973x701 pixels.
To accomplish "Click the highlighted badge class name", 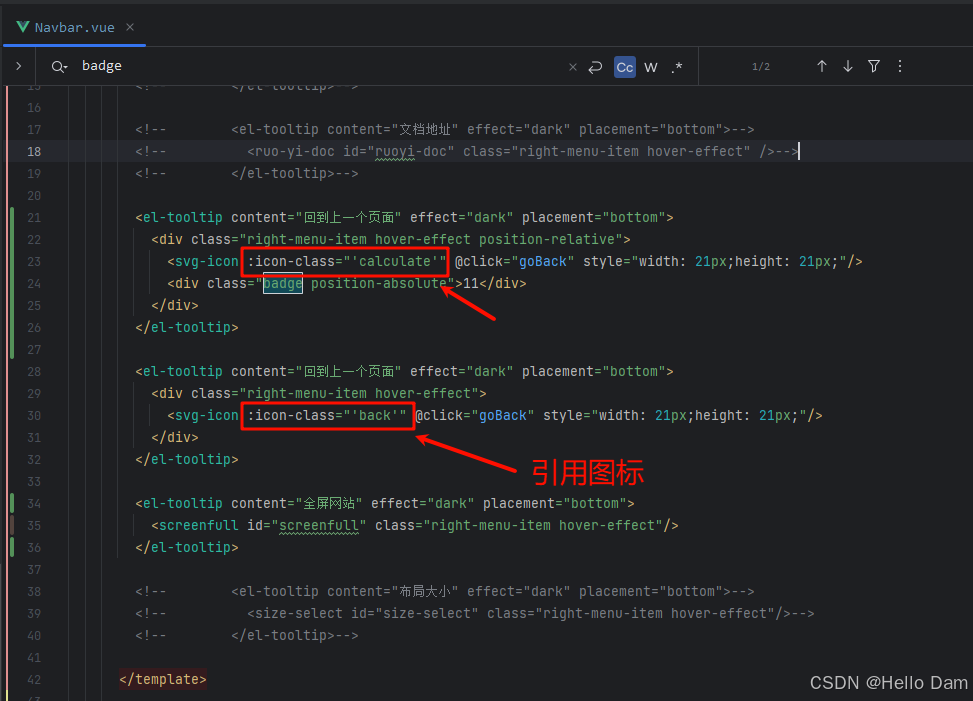I will (x=283, y=284).
